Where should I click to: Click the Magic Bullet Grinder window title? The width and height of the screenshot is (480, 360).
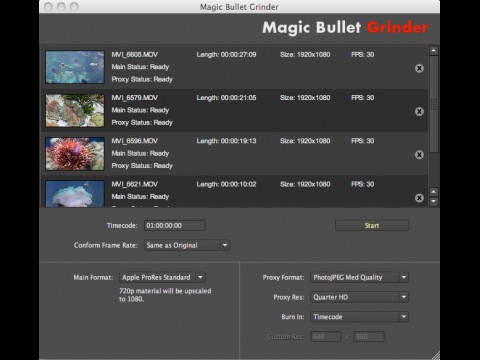pyautogui.click(x=239, y=7)
